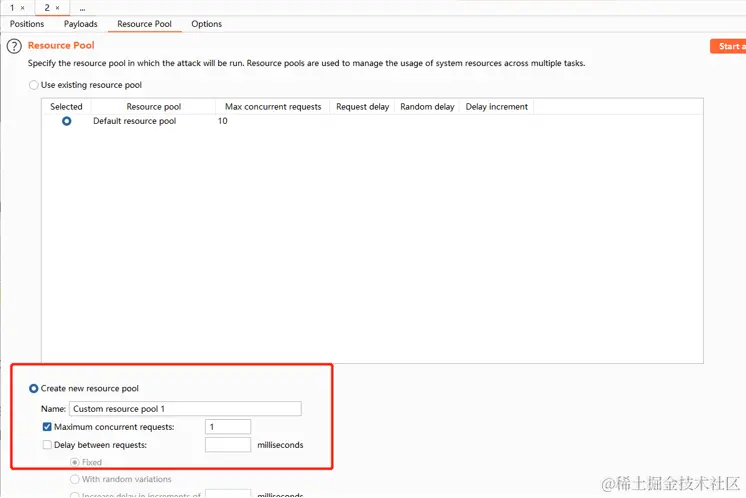The image size is (746, 498).
Task: Choose the Use existing resource pool option
Action: [35, 86]
